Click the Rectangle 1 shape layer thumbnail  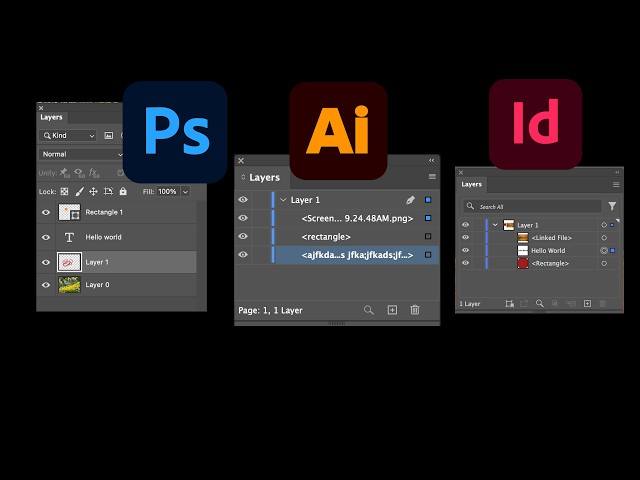coord(69,212)
